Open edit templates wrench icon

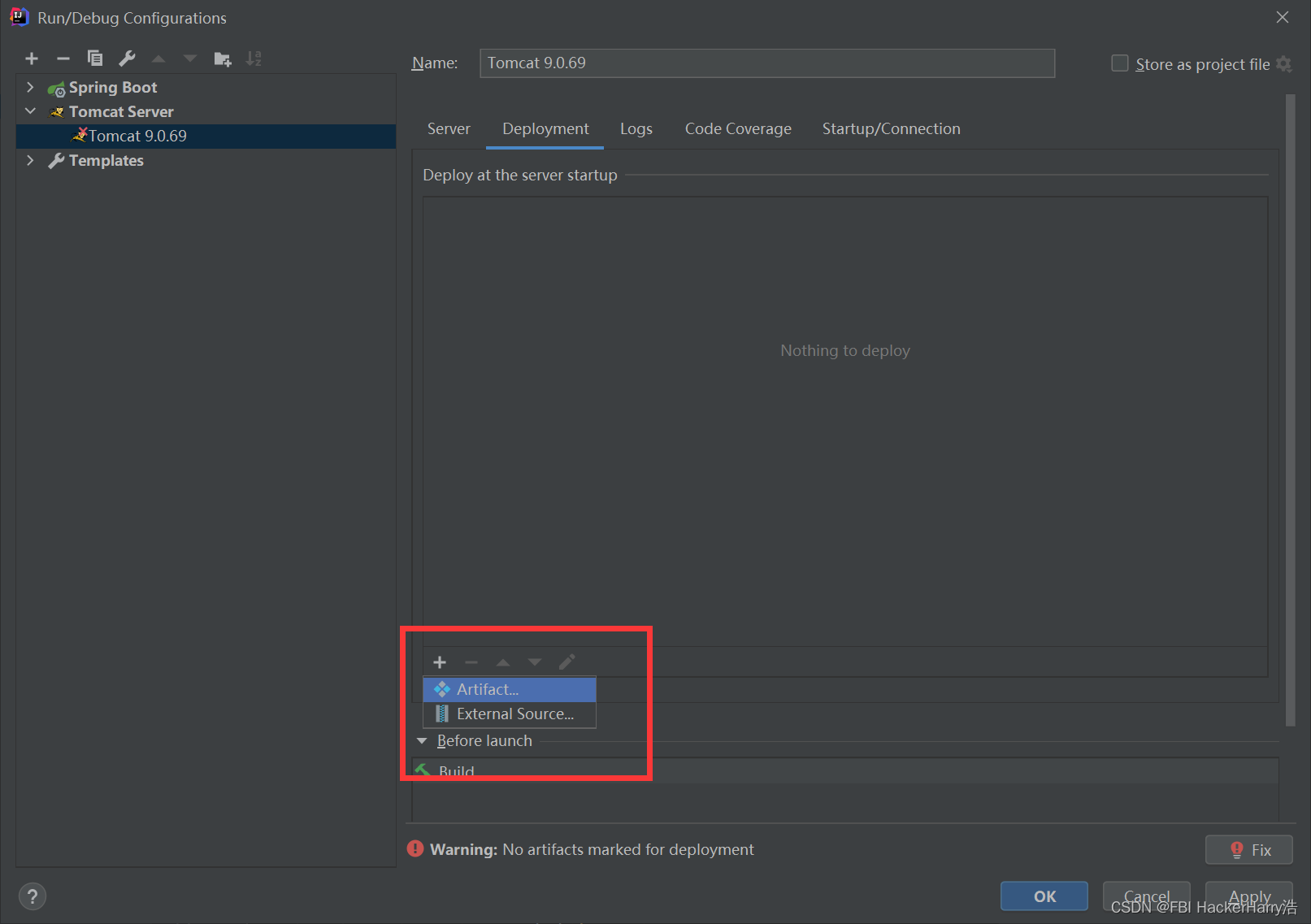(x=127, y=59)
